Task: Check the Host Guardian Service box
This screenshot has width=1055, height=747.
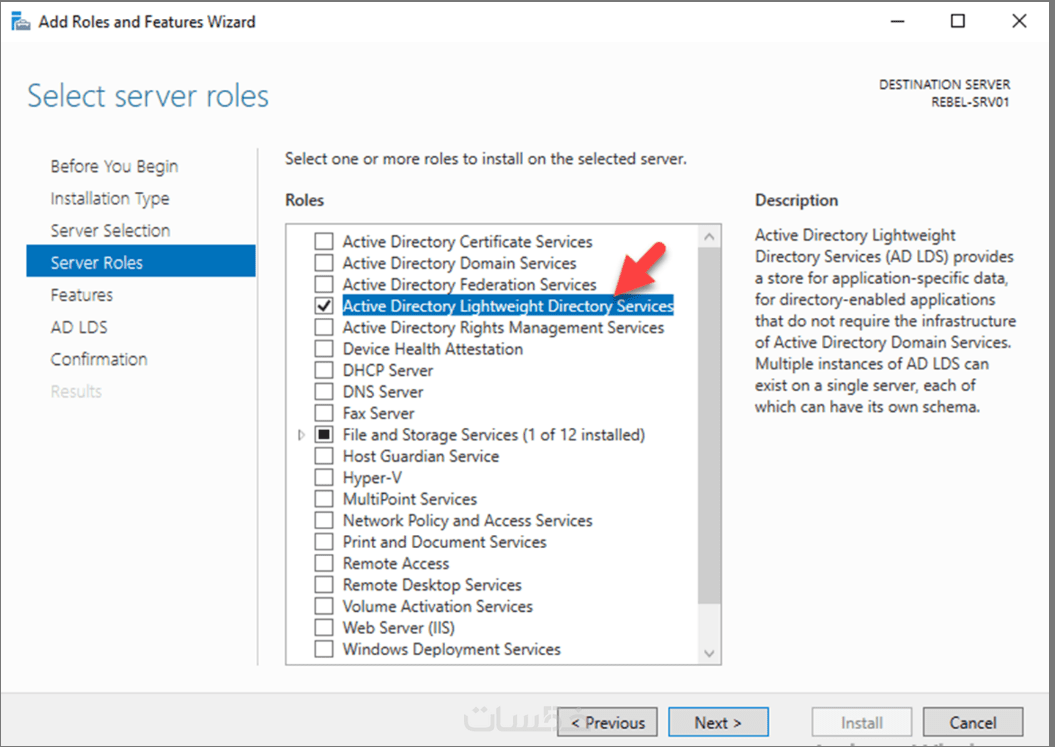Action: (324, 456)
